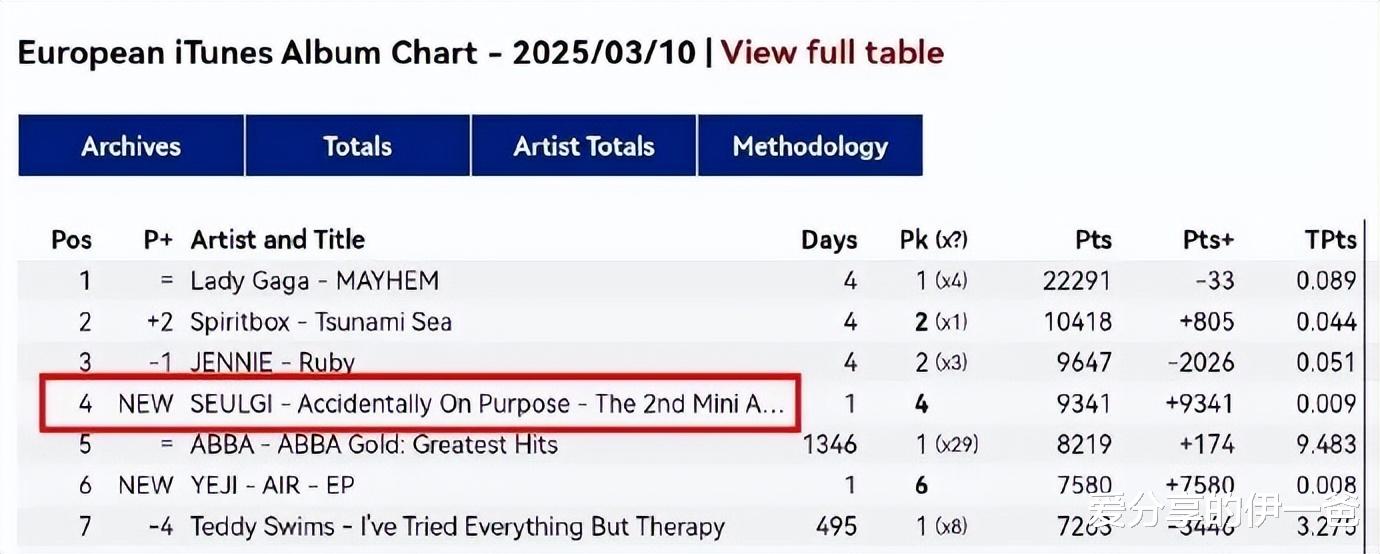Open the Artist Totals tab
The image size is (1380, 554).
click(x=584, y=146)
